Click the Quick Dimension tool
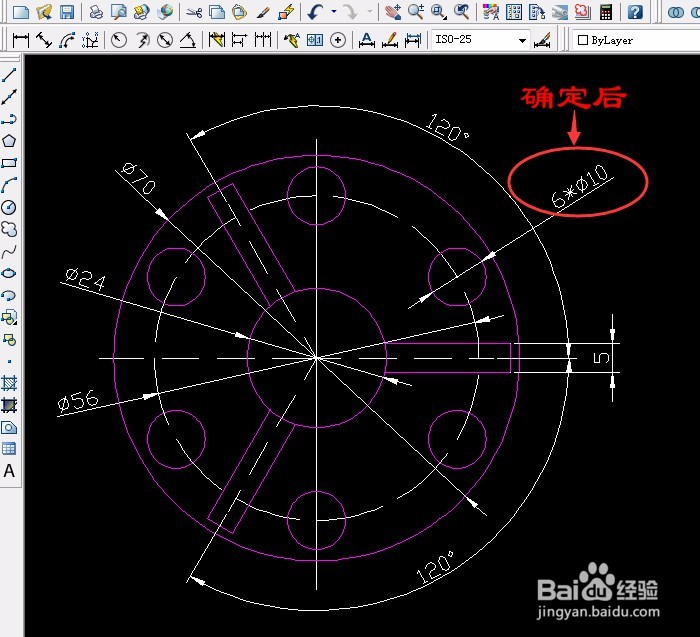 point(217,40)
